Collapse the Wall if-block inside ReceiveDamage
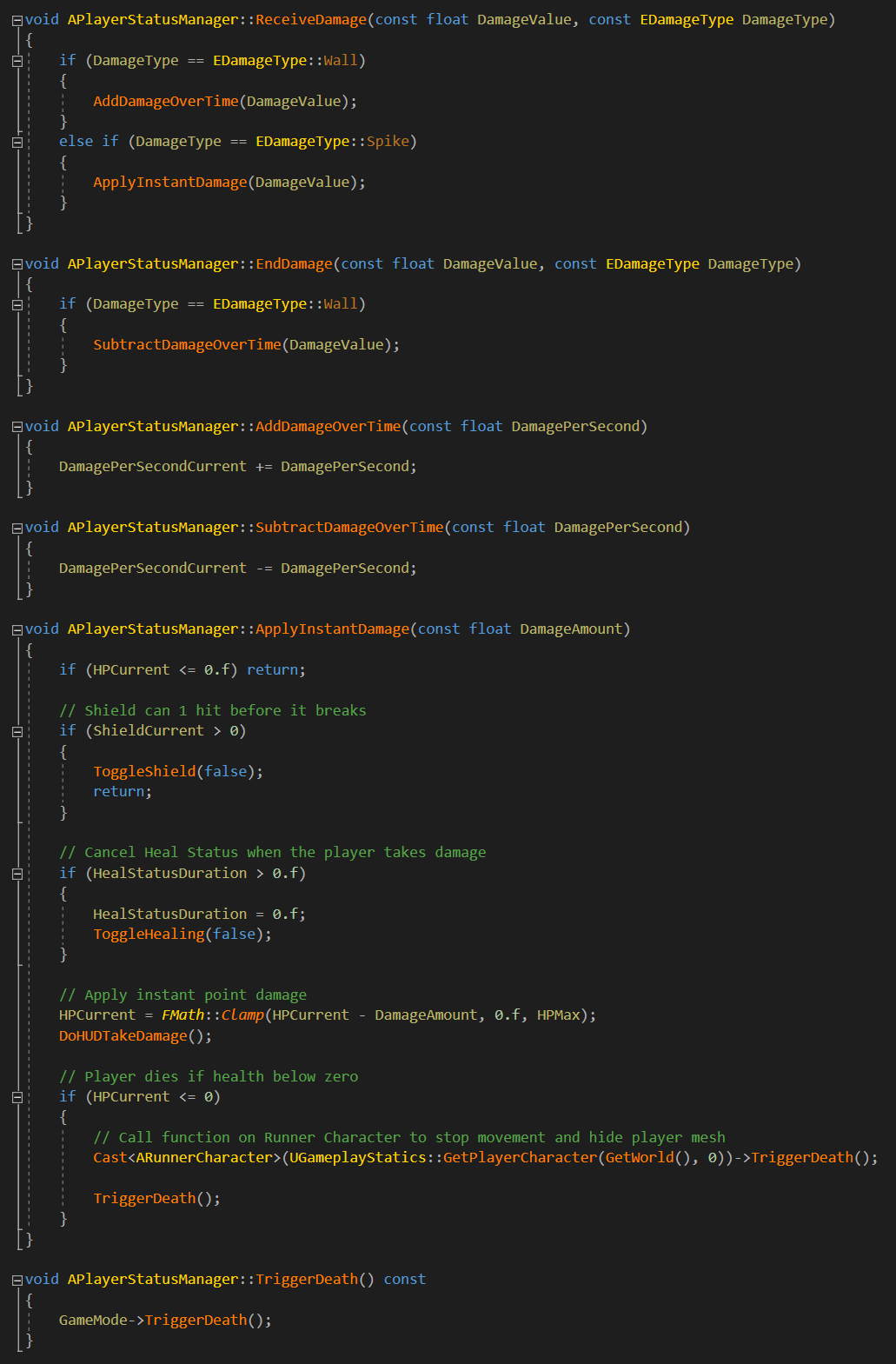 coord(17,61)
